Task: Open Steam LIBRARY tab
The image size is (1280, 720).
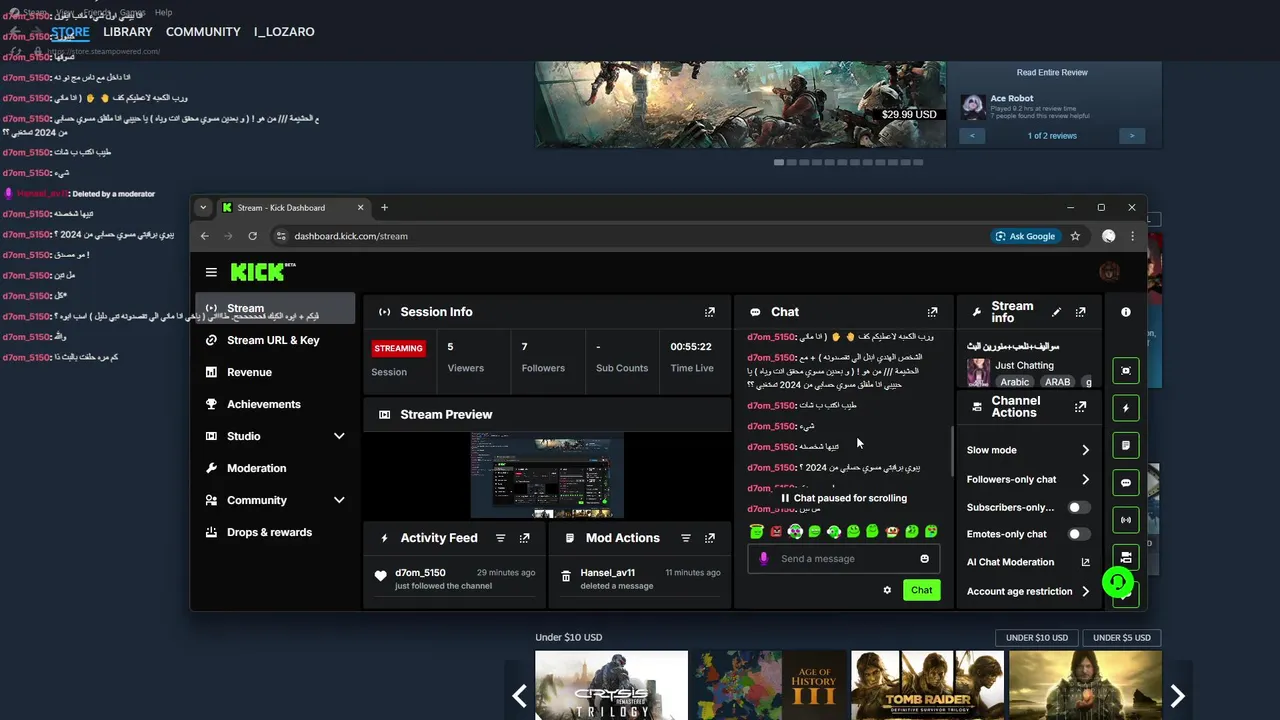Action: (x=128, y=32)
